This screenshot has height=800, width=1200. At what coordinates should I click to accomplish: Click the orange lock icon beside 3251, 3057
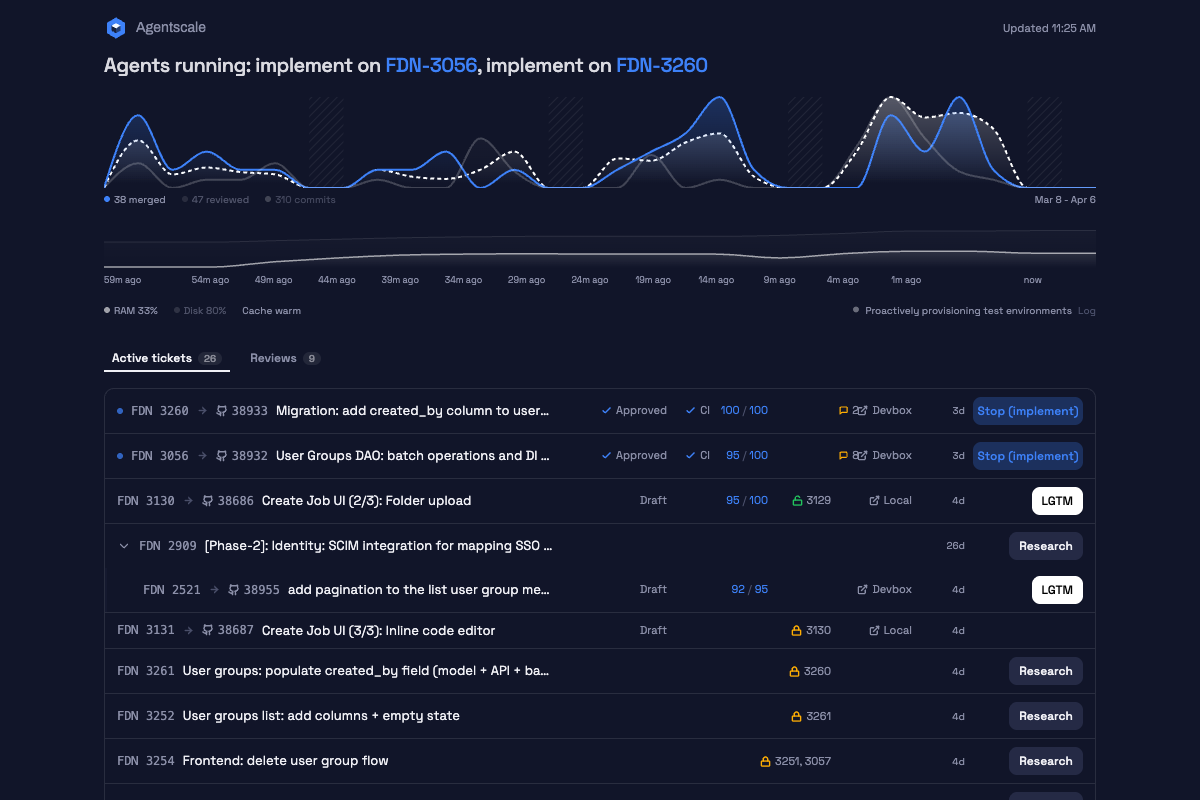(x=766, y=761)
